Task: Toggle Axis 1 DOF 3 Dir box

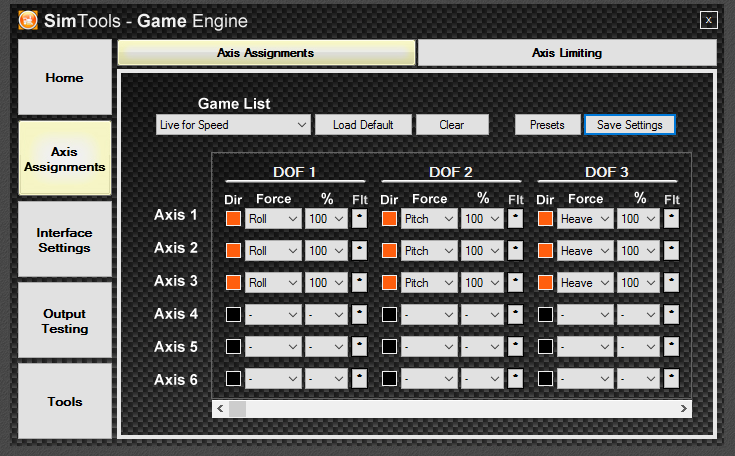Action: click(x=545, y=218)
